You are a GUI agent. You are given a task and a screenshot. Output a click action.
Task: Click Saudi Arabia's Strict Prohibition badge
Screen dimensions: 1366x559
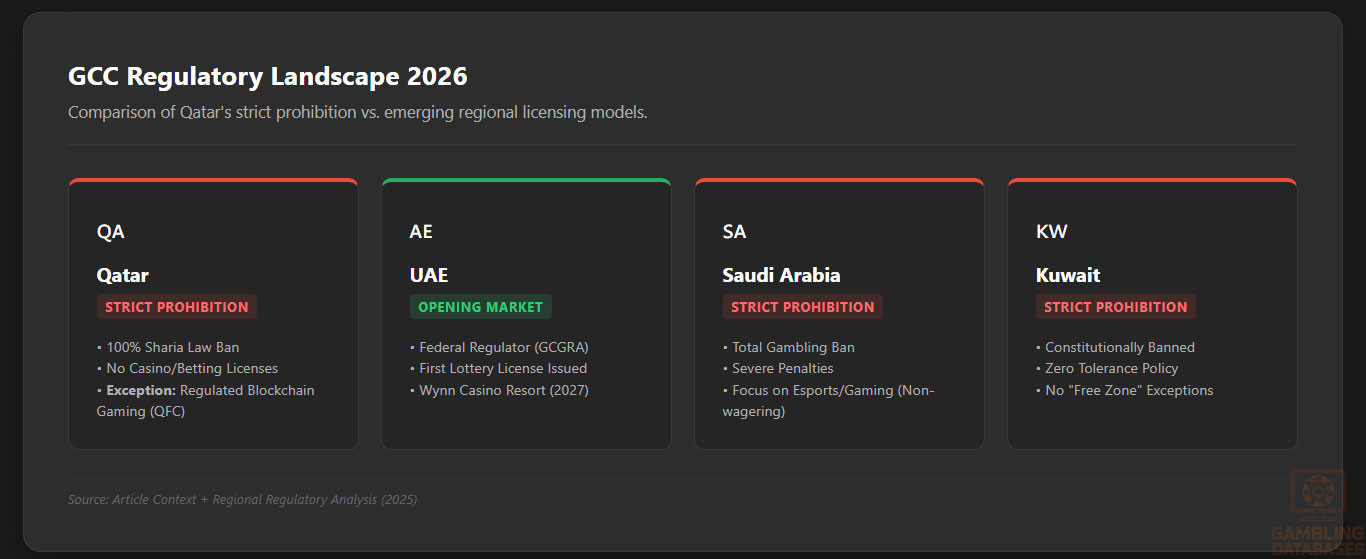pos(803,307)
